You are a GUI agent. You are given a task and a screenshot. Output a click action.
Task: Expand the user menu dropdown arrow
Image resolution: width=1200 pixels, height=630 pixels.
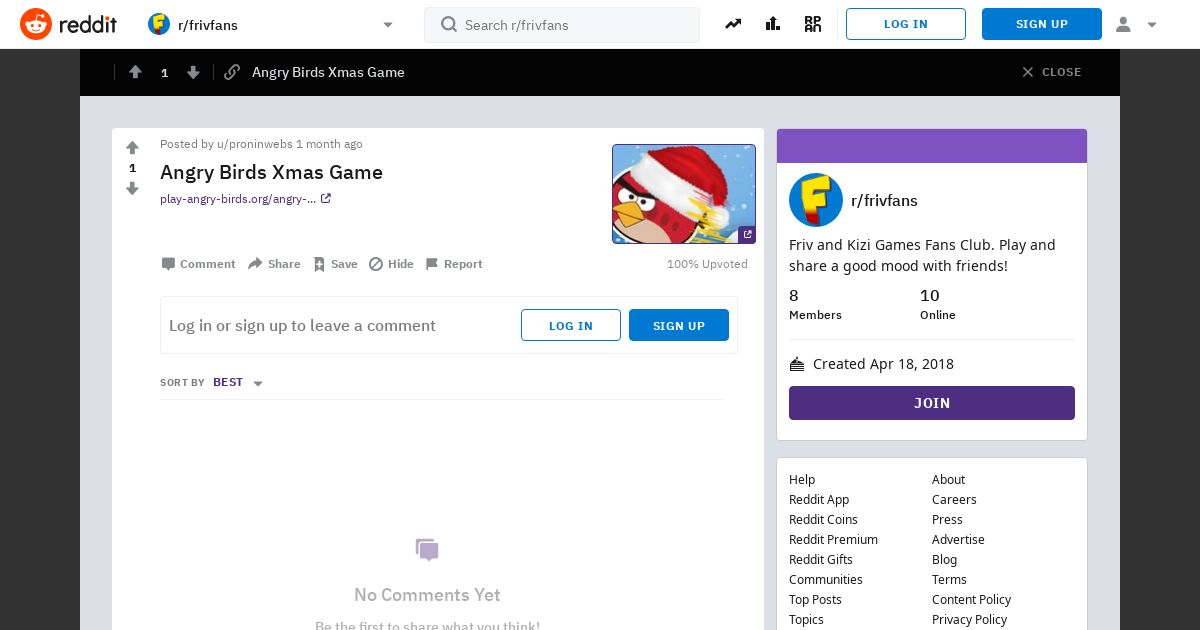tap(1152, 25)
